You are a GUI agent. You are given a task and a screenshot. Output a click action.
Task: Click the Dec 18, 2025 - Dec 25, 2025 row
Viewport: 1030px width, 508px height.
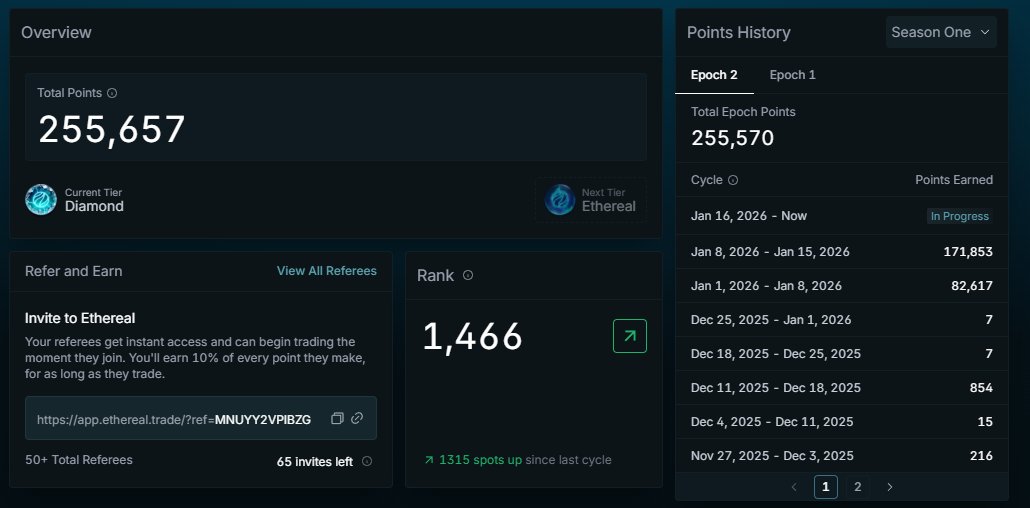click(x=841, y=354)
